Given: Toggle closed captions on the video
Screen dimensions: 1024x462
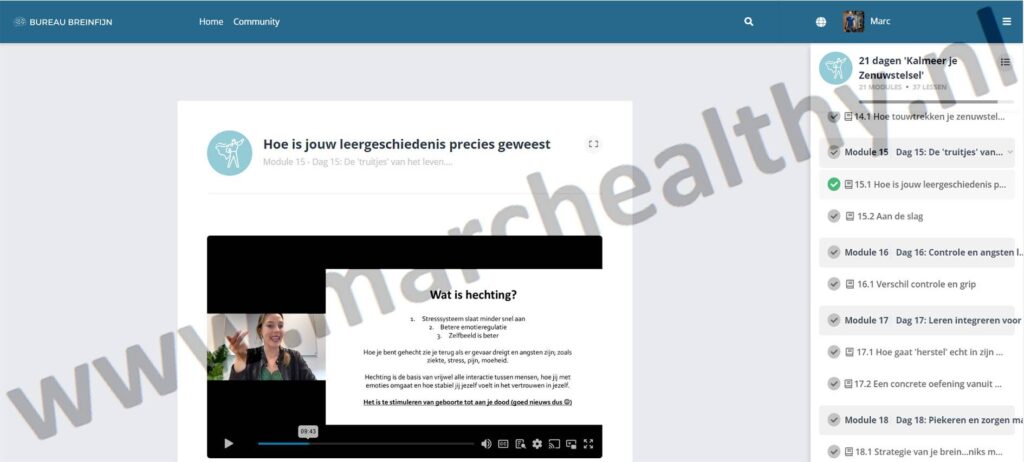Looking at the screenshot, I should tap(503, 444).
